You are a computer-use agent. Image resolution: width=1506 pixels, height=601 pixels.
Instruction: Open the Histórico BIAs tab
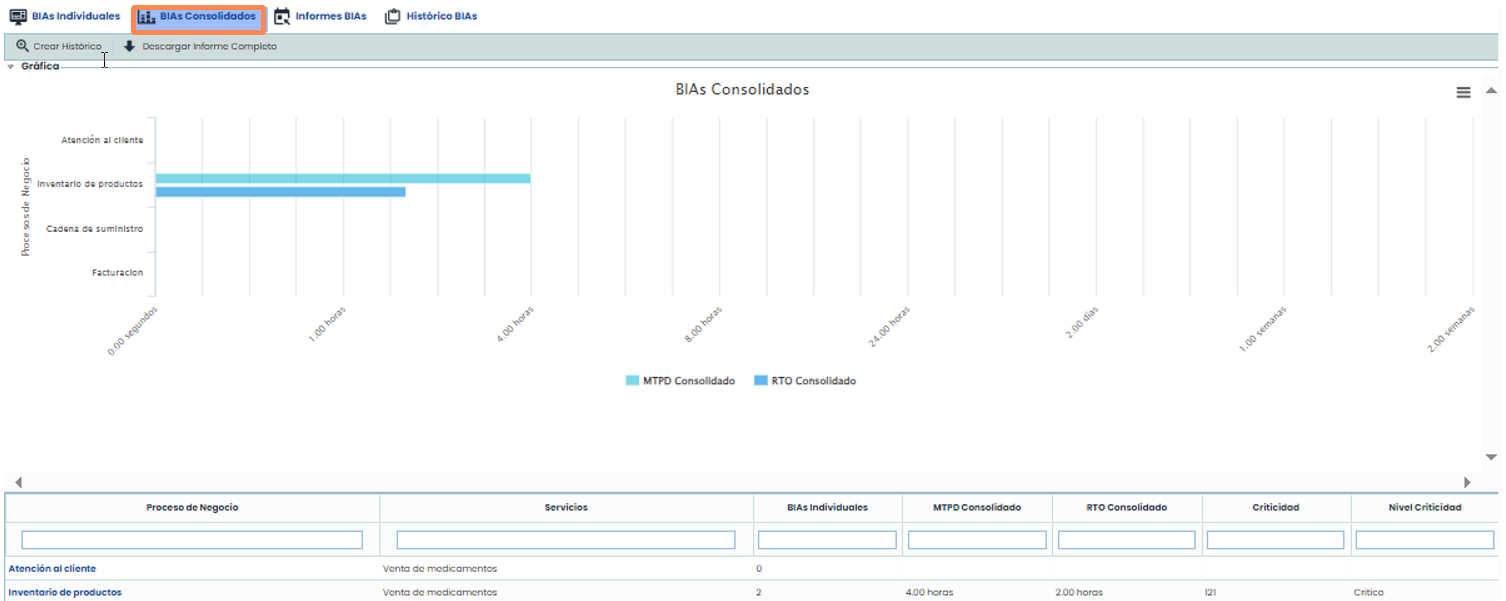(x=441, y=17)
